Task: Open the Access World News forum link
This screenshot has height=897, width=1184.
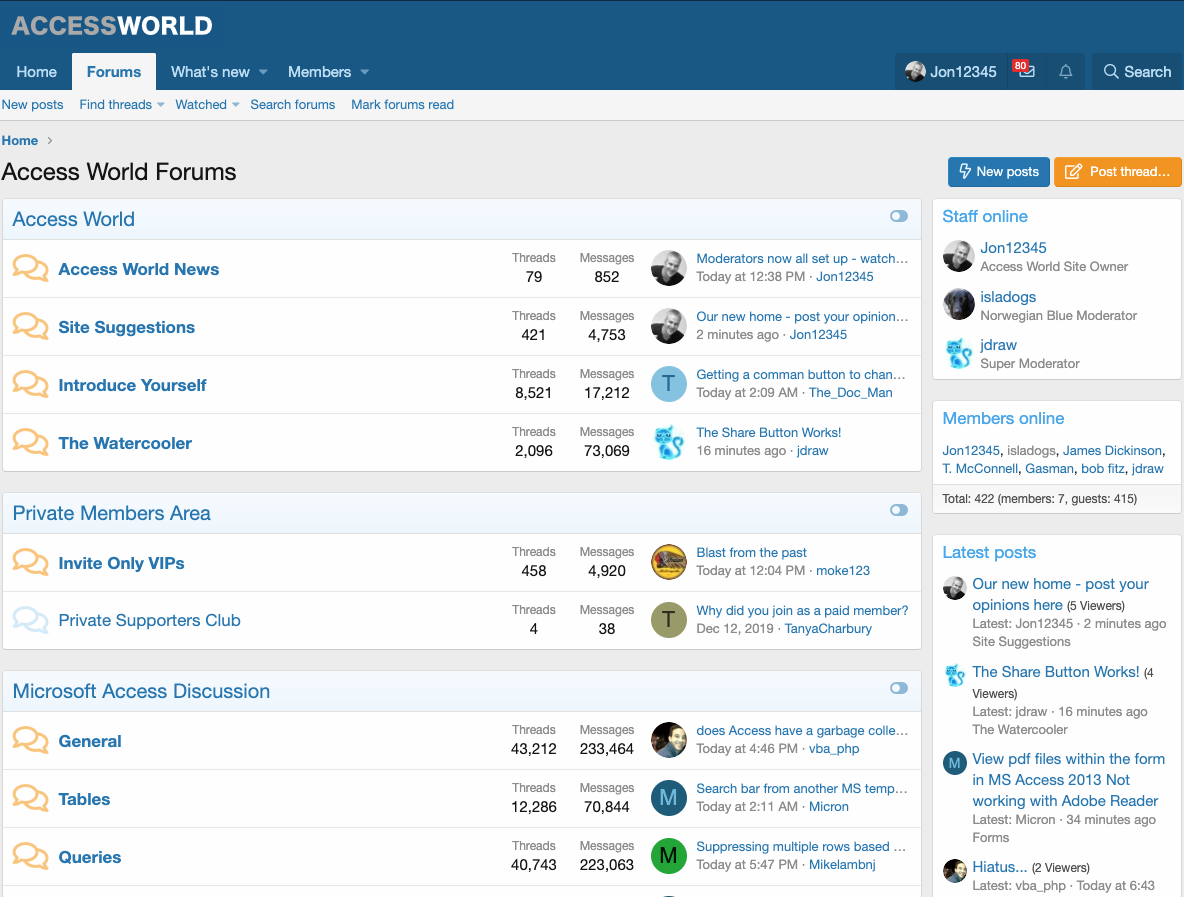Action: pos(139,269)
